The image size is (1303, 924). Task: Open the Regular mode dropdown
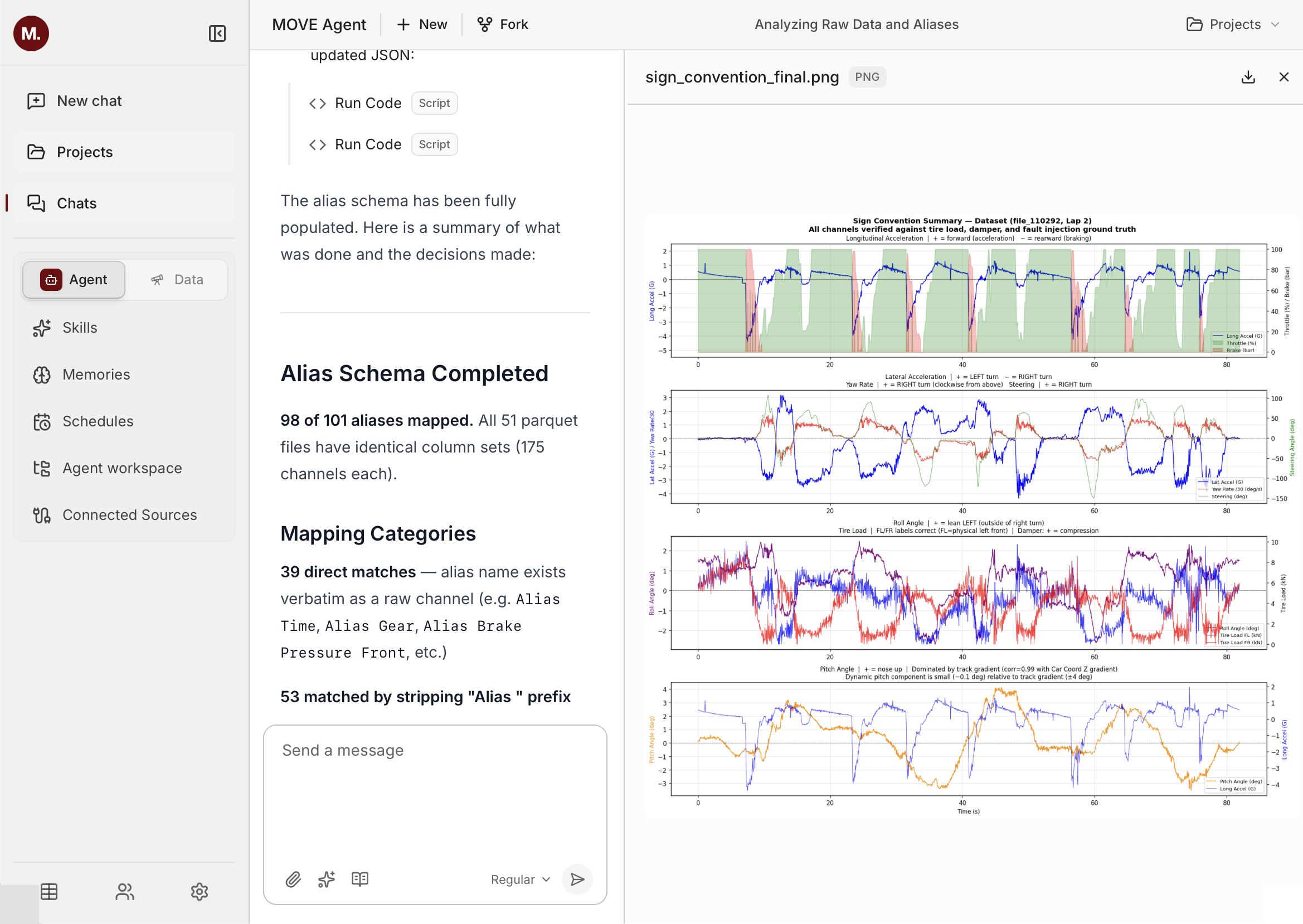[521, 879]
